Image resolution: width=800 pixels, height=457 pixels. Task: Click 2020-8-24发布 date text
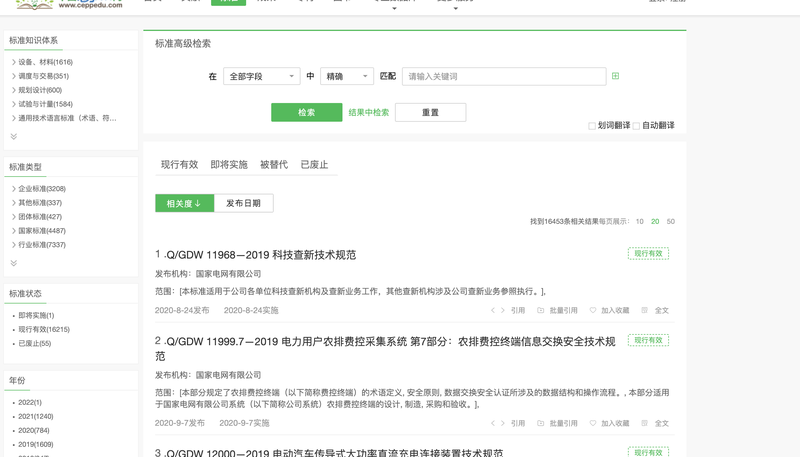(x=182, y=310)
